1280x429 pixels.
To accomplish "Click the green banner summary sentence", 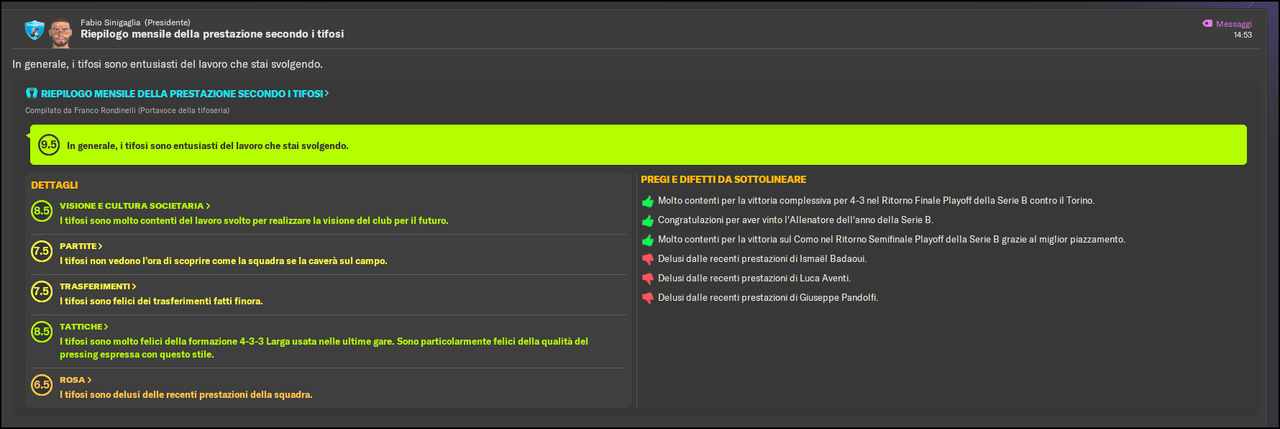I will [x=207, y=145].
